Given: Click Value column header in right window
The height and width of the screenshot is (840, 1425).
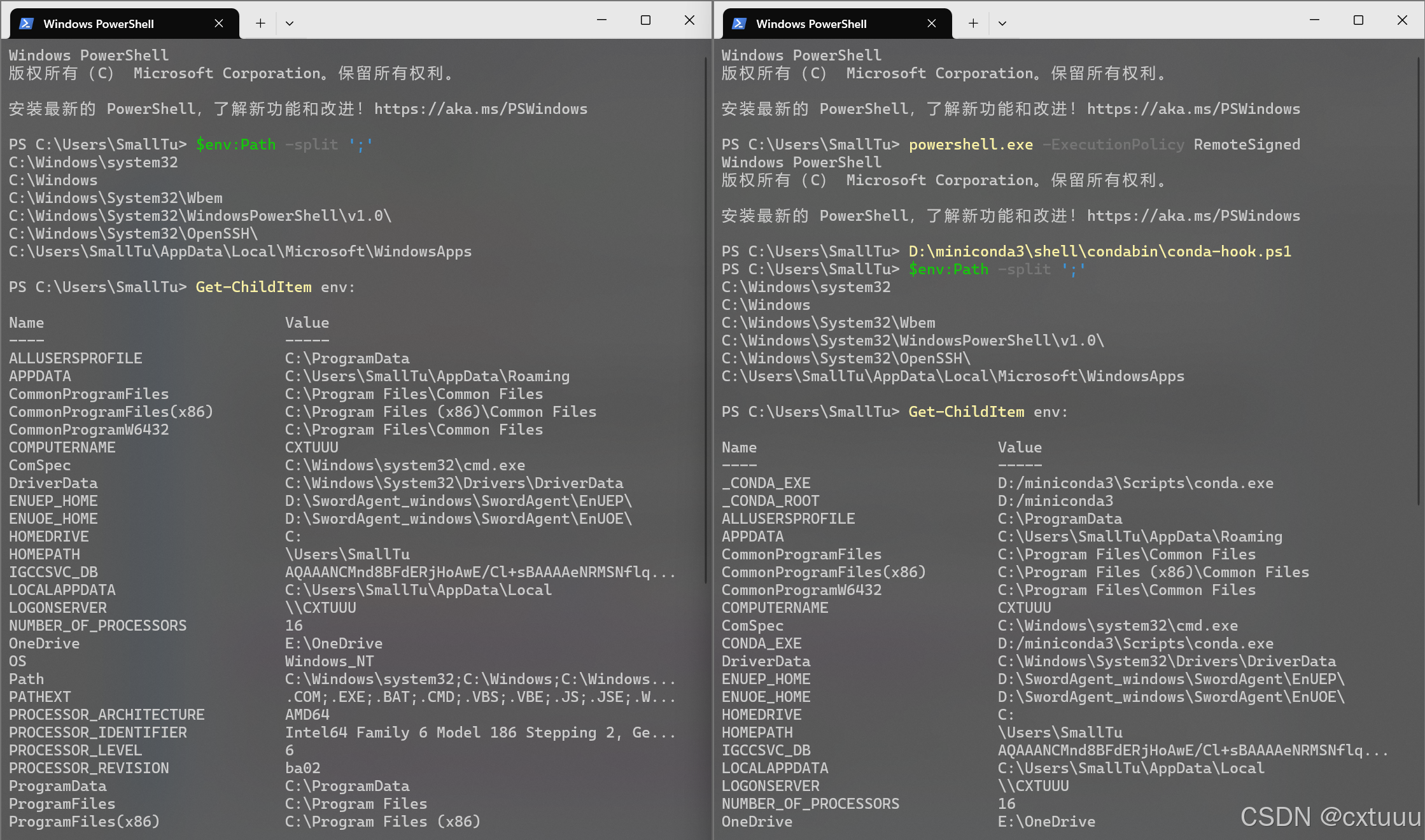Looking at the screenshot, I should 1020,447.
